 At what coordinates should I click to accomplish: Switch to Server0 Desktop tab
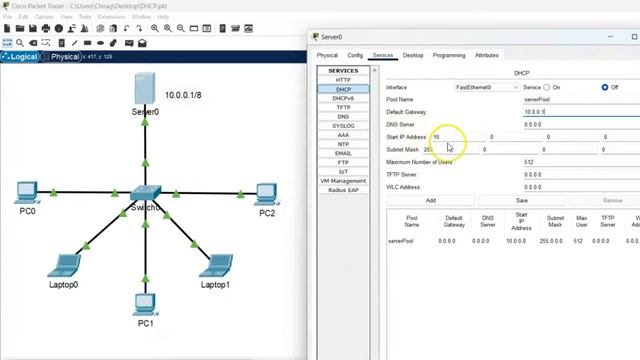(413, 55)
